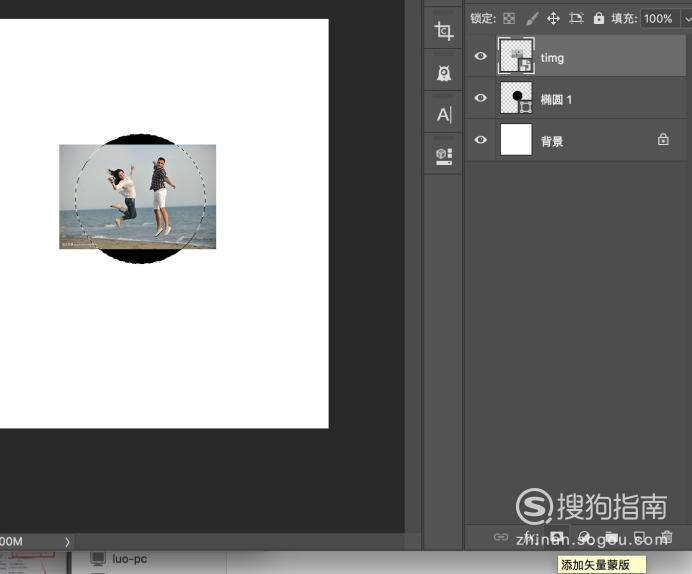Click the beach photo on the canvas
This screenshot has width=692, height=574.
138,197
